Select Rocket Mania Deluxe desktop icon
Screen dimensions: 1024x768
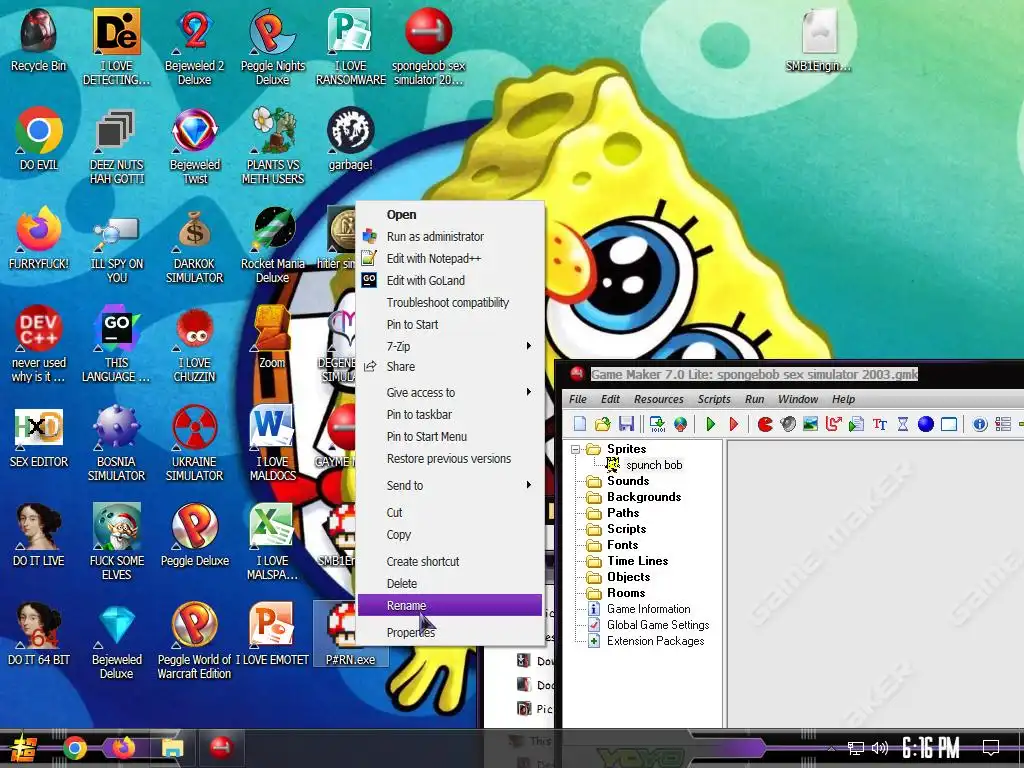point(273,246)
